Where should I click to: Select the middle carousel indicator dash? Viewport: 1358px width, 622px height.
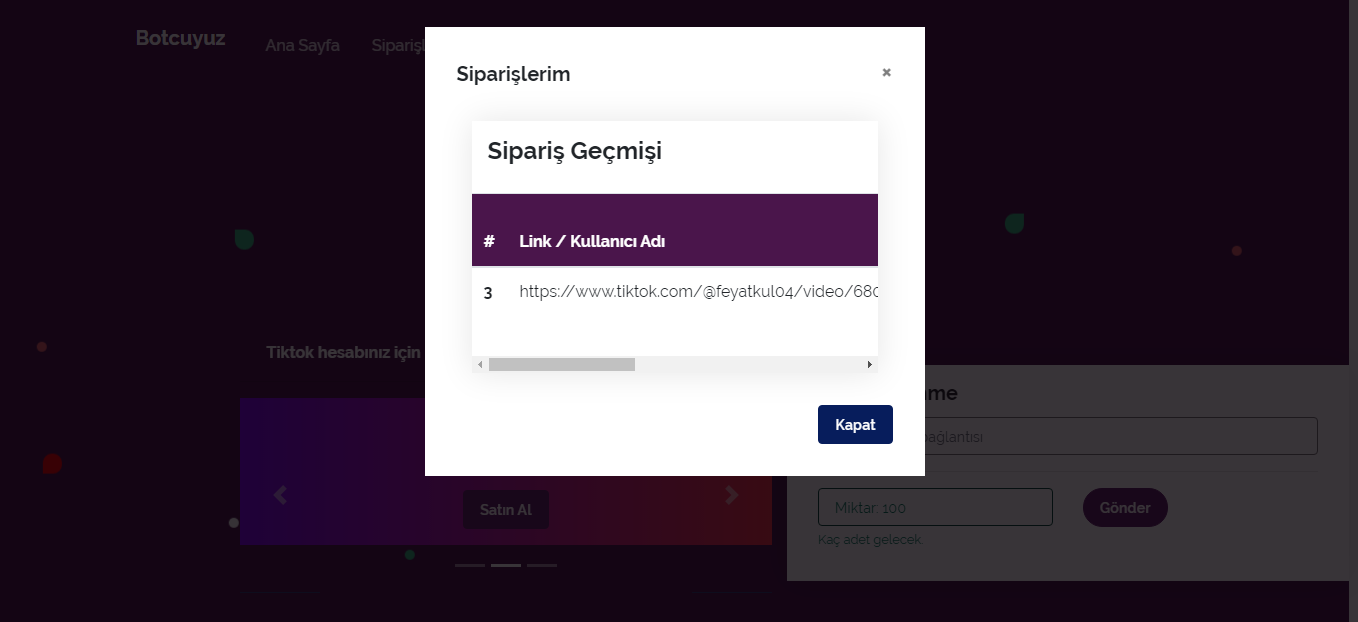[x=506, y=565]
